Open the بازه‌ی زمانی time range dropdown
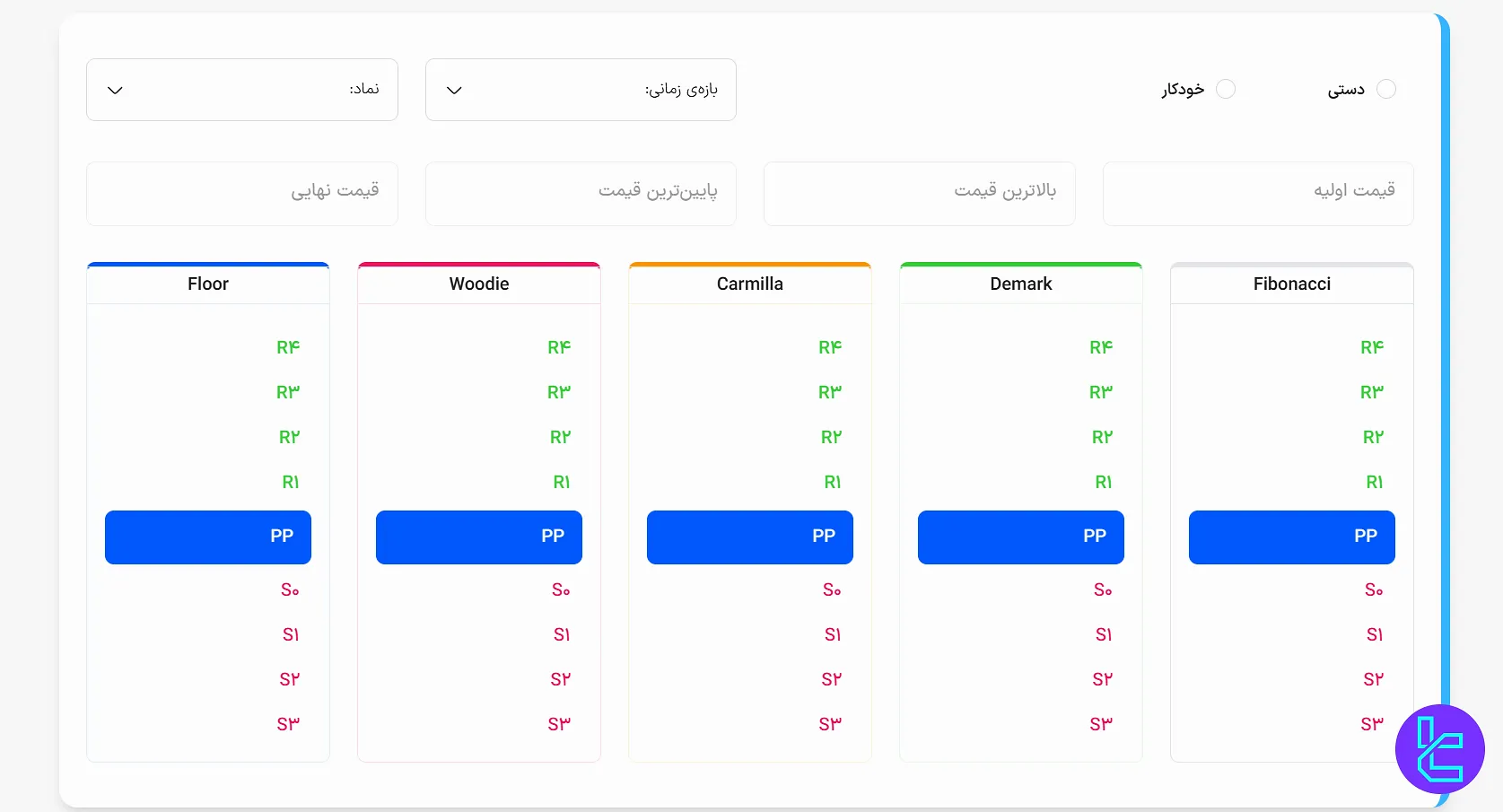This screenshot has width=1503, height=812. tap(580, 90)
